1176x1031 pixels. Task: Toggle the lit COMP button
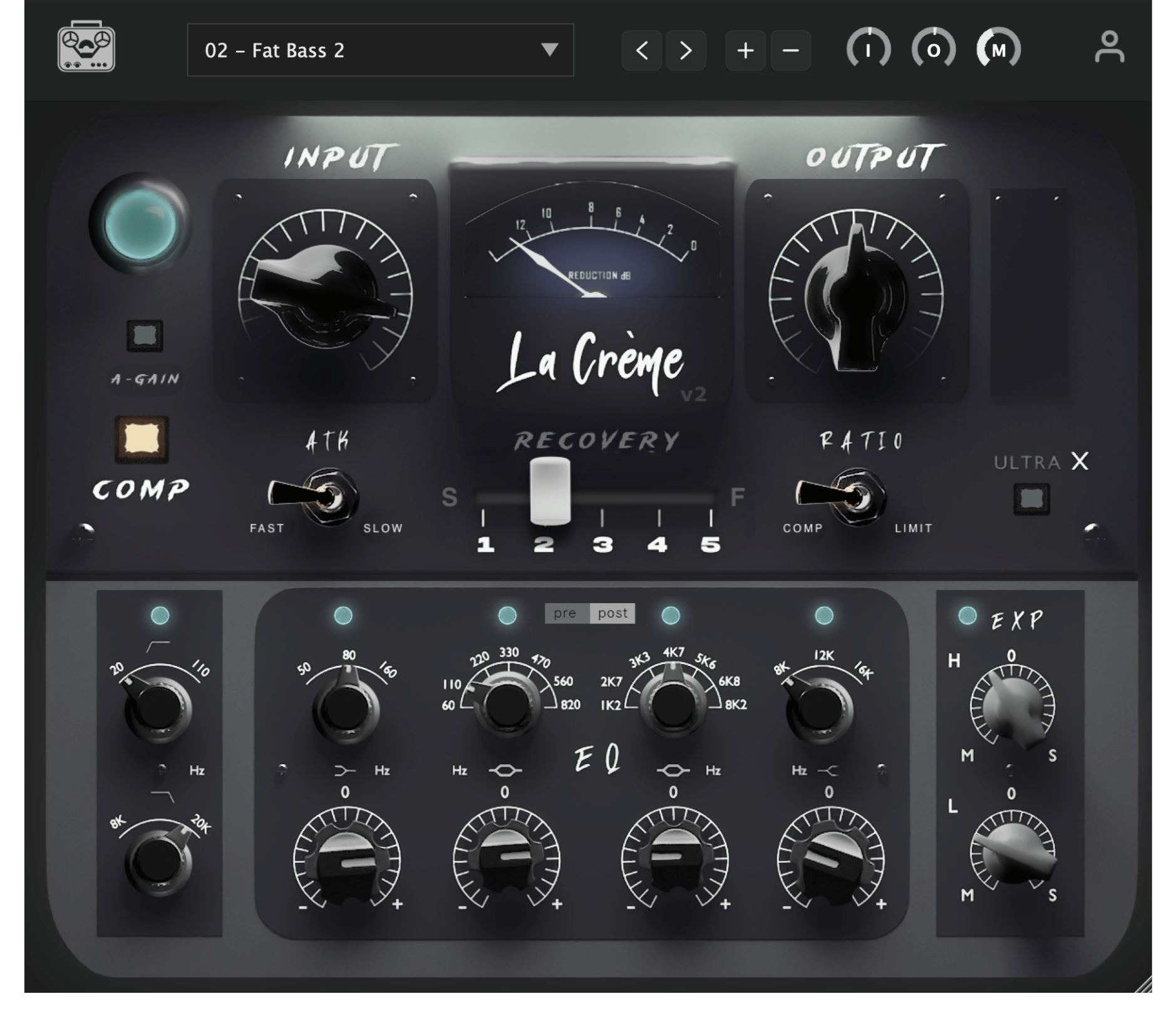(x=142, y=439)
